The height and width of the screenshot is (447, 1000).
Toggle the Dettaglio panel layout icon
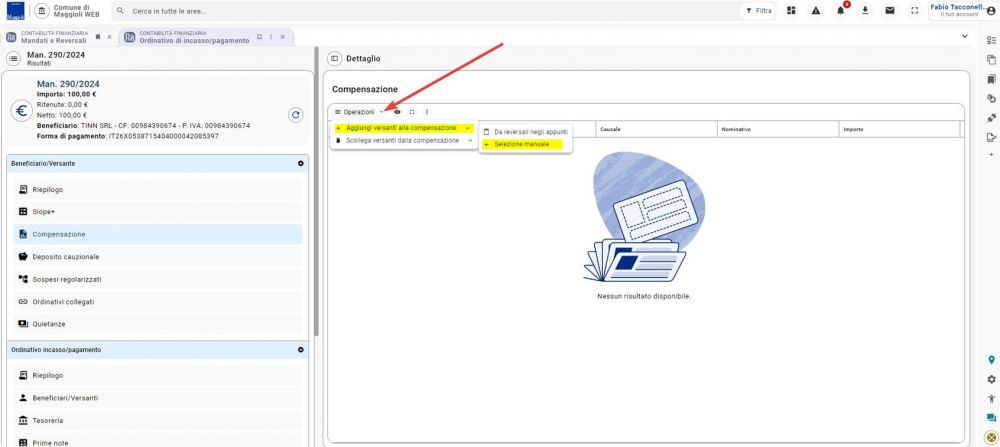[x=334, y=59]
